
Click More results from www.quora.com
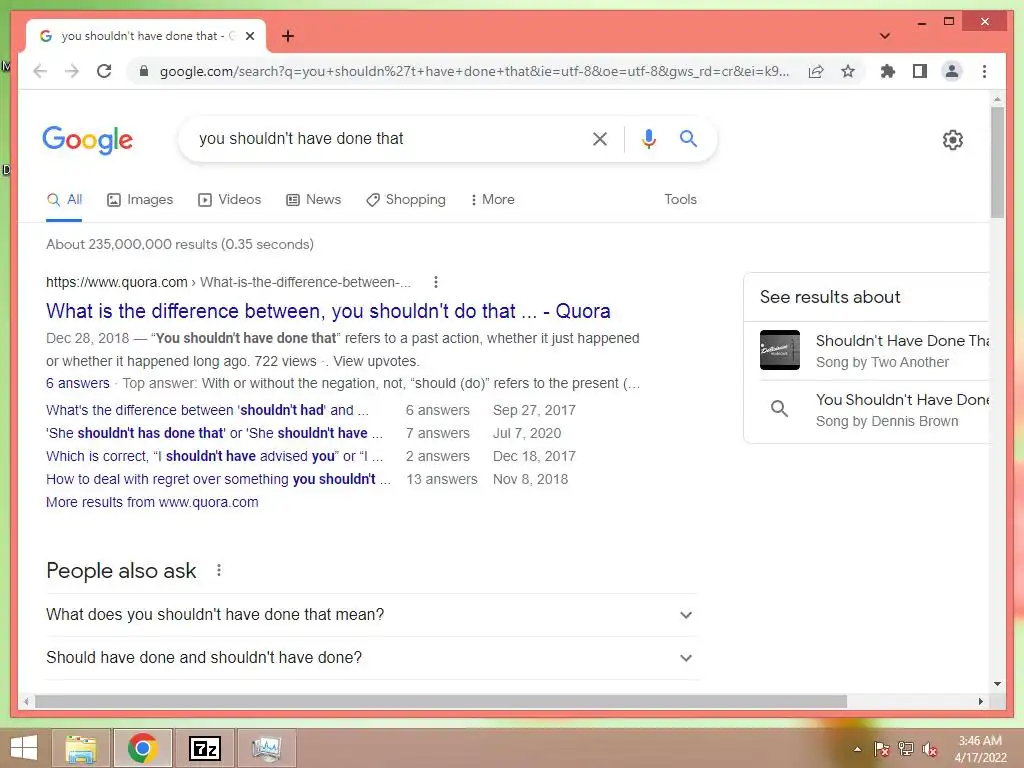pos(152,502)
